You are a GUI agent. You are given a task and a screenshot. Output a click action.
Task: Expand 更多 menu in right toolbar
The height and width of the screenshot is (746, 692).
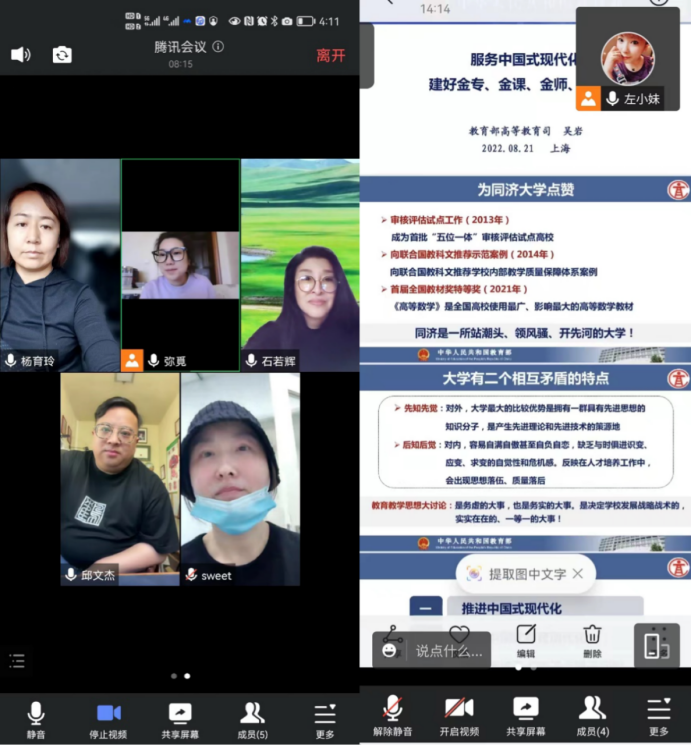coord(658,716)
